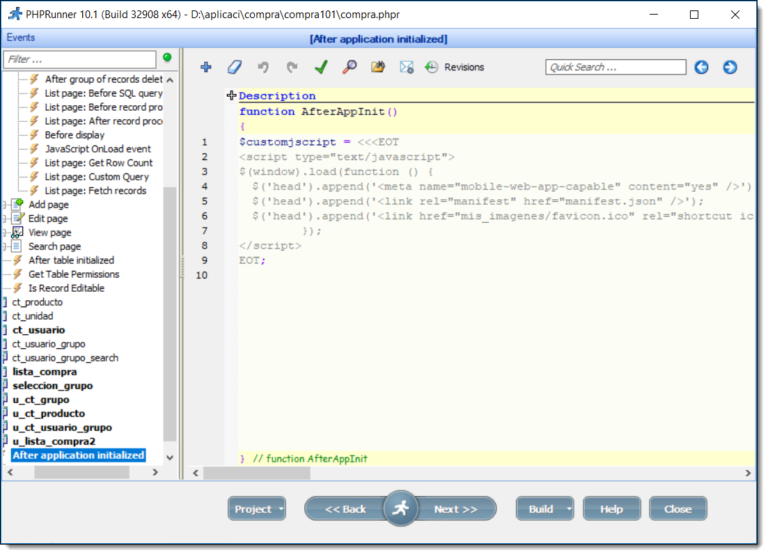
Task: Click the Build button
Action: click(540, 509)
